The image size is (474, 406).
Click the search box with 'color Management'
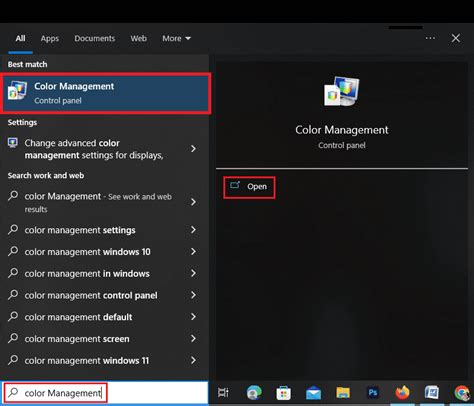coord(105,393)
